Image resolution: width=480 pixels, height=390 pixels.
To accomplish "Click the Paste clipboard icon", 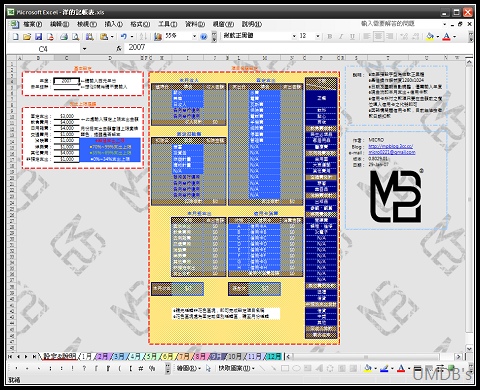I will 104,36.
